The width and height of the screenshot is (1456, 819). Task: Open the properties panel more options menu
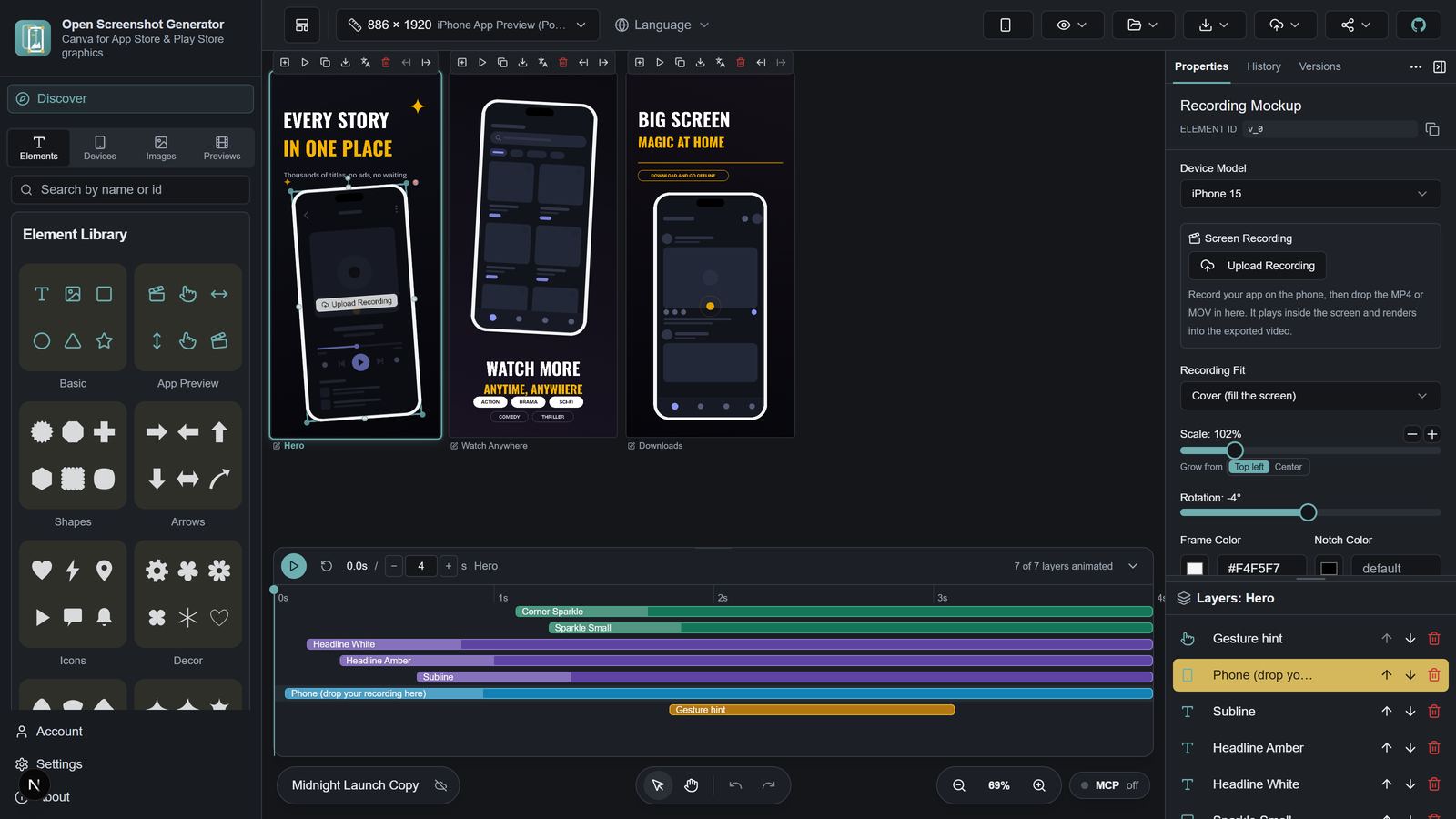tap(1416, 66)
